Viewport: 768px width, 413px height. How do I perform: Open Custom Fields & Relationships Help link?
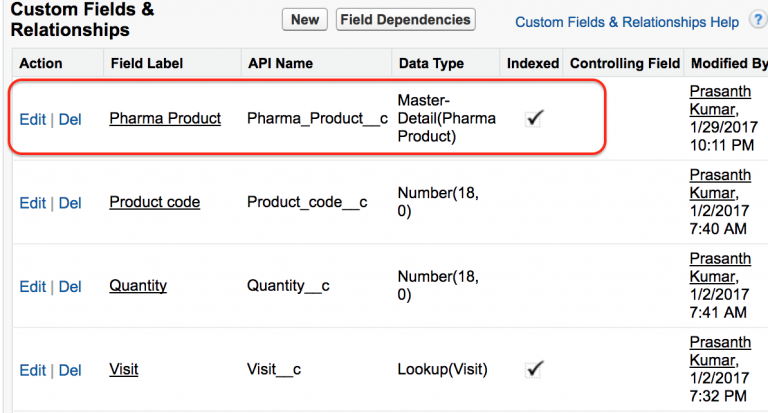626,21
